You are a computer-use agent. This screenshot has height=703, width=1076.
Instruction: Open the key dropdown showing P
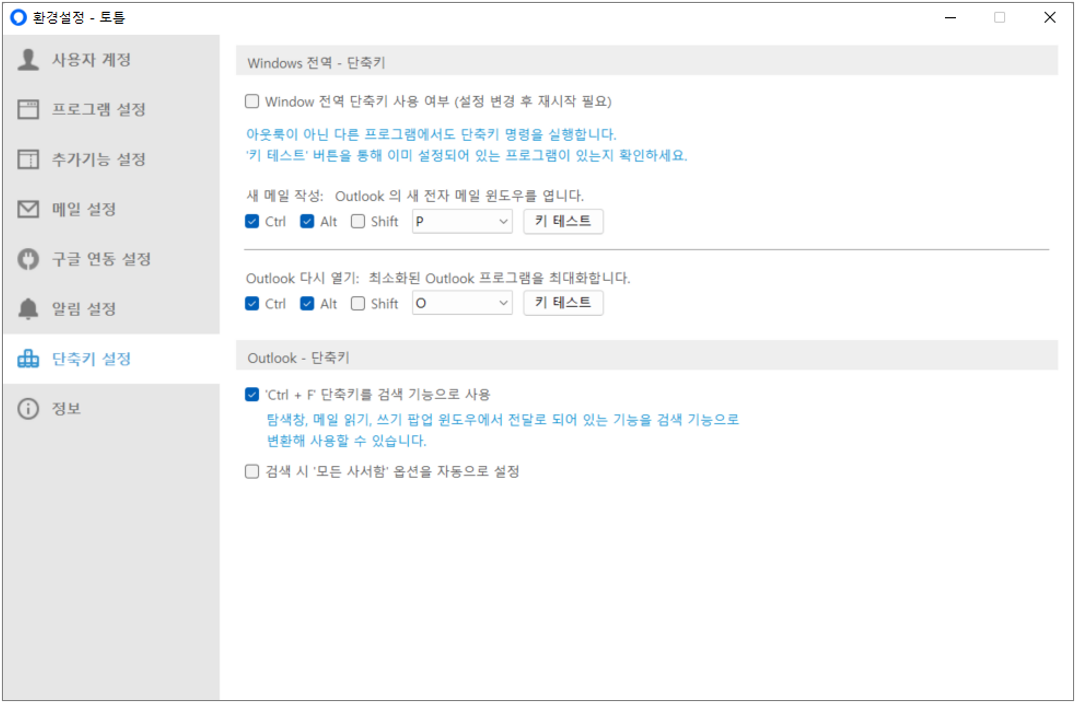462,221
